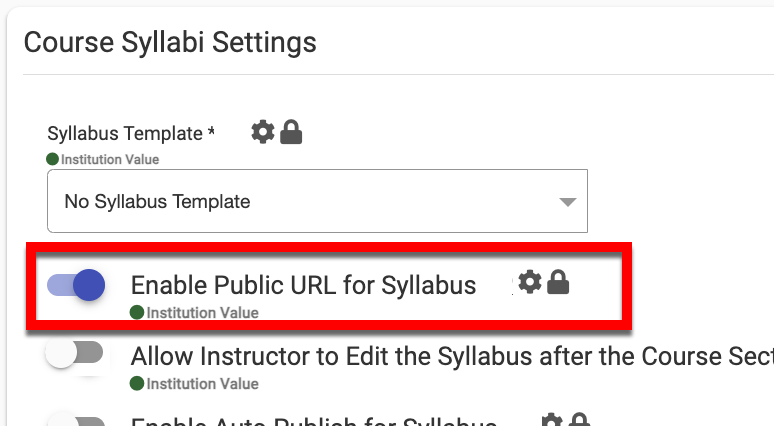Click the lock icon for Enable Public URL
Image resolution: width=774 pixels, height=426 pixels.
(x=558, y=283)
